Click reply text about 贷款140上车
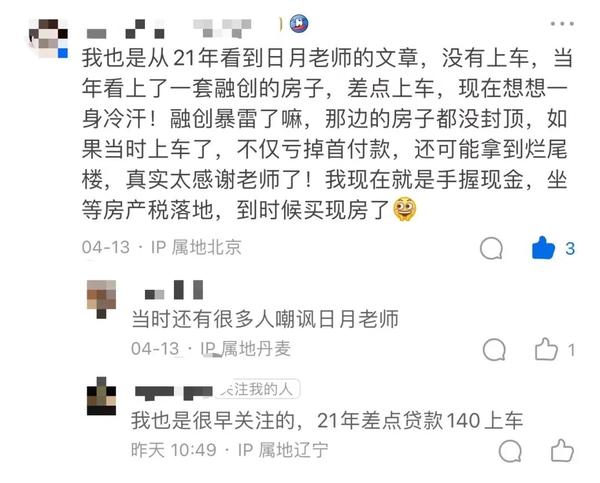Screen dimensions: 600x483 [x=327, y=420]
